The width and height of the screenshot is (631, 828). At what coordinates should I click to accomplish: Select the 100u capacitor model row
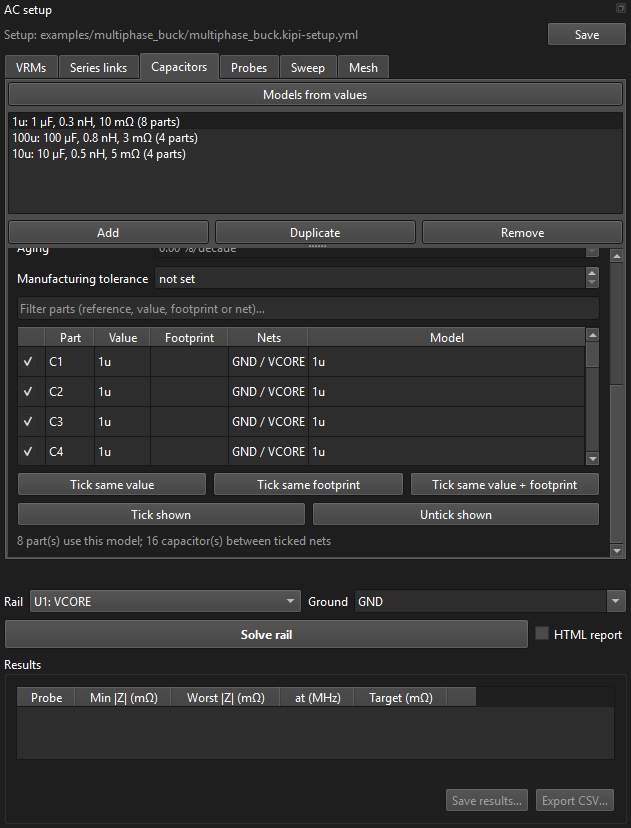(x=315, y=138)
